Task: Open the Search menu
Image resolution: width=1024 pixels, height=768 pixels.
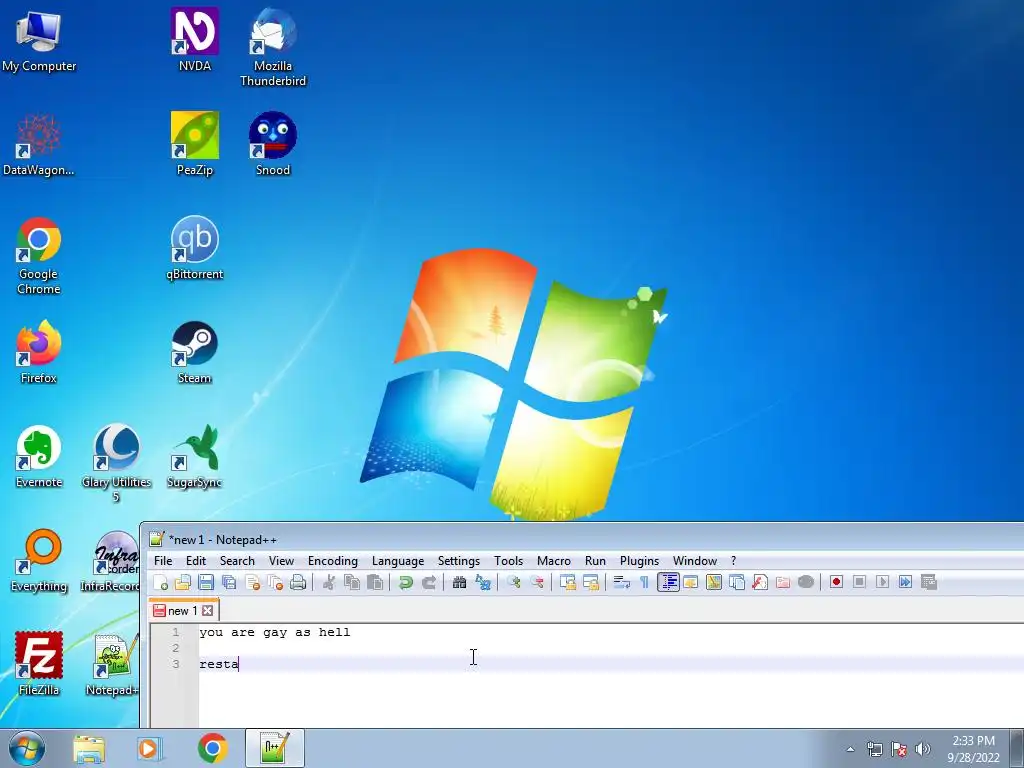Action: click(x=237, y=561)
